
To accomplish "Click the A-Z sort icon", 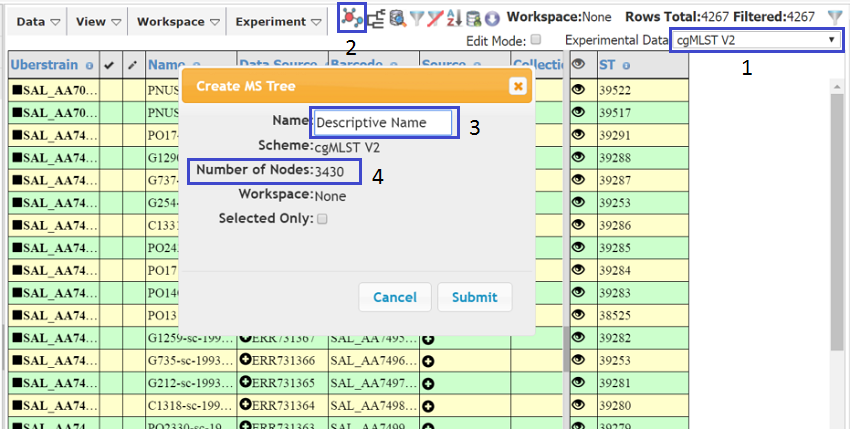I will pyautogui.click(x=453, y=19).
